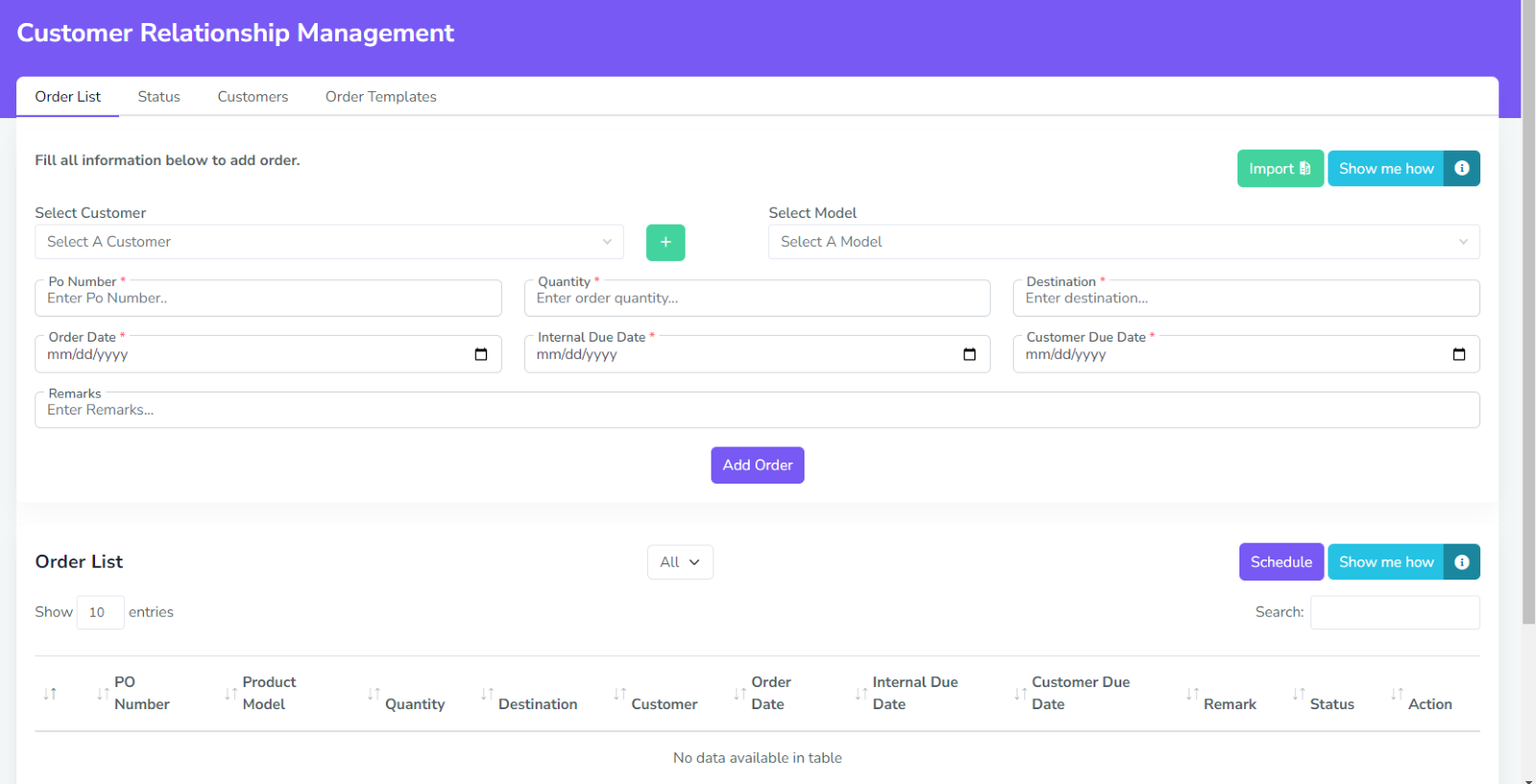Sort table by Destination column
Image resolution: width=1536 pixels, height=784 pixels.
538,703
